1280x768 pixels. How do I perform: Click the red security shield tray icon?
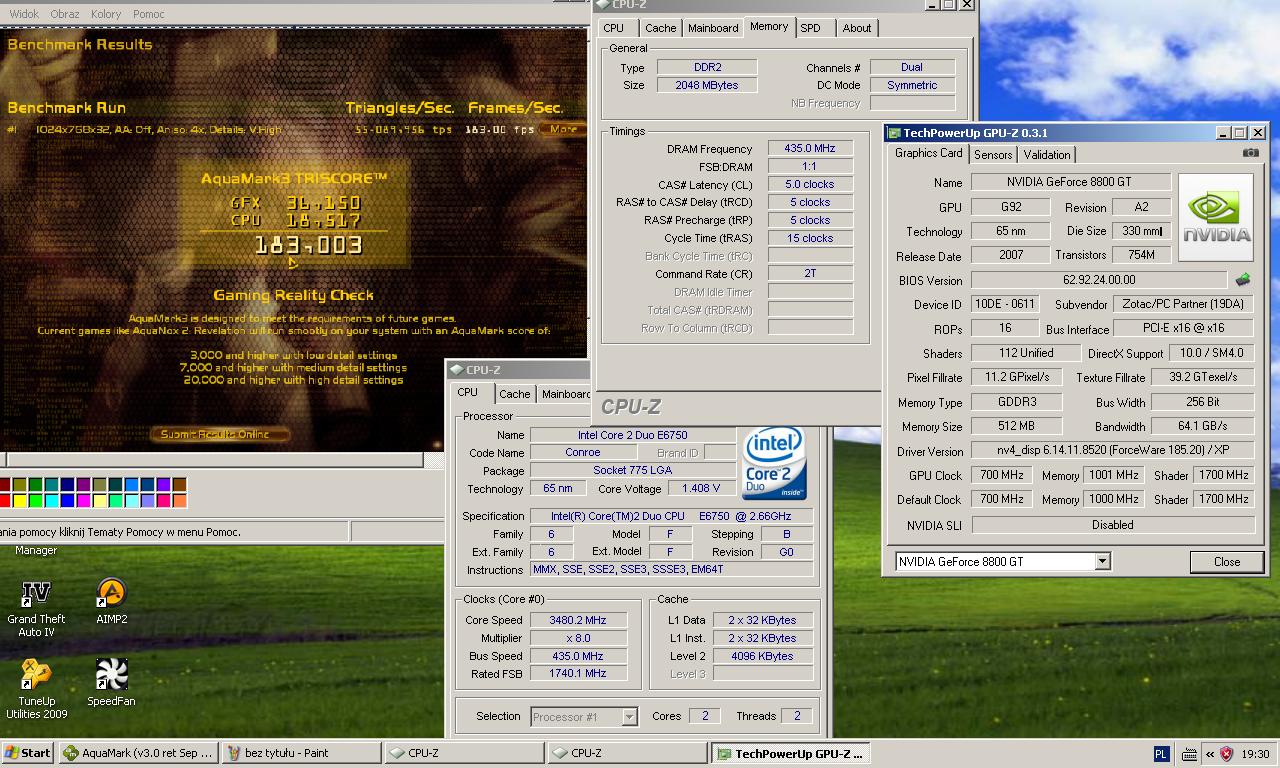click(x=1227, y=754)
